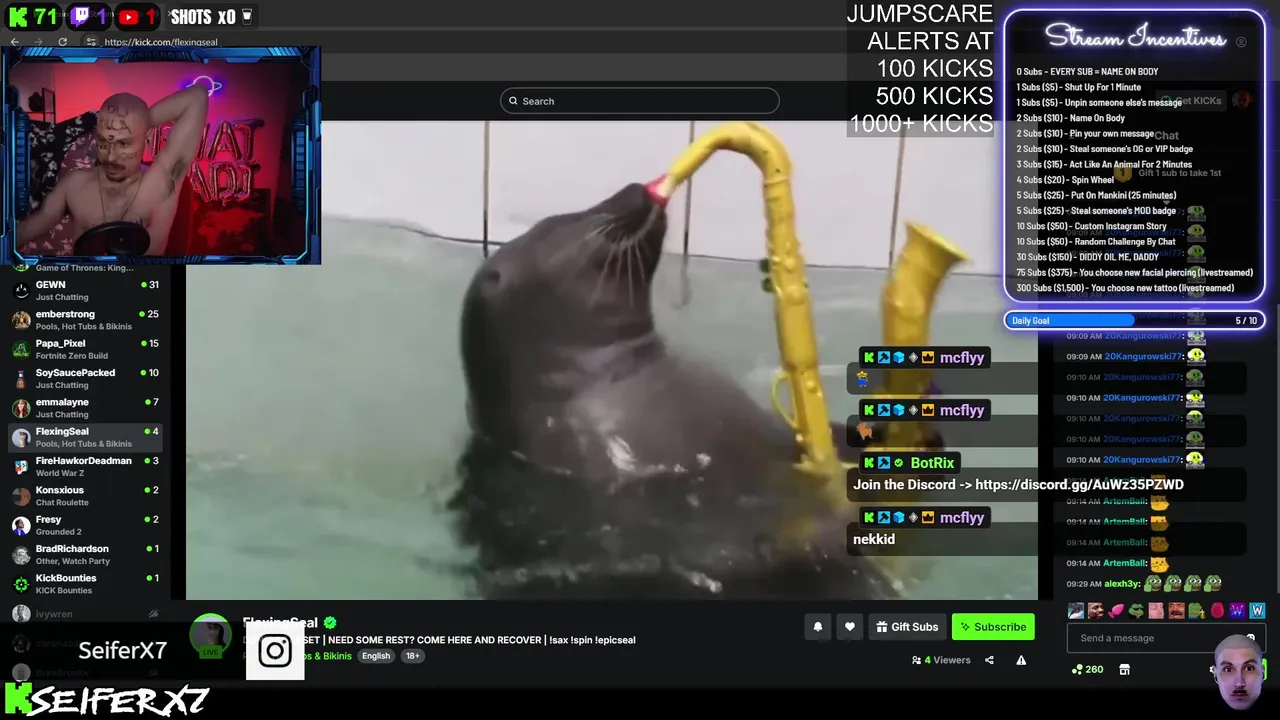Open site info icon in address bar

coord(91,42)
